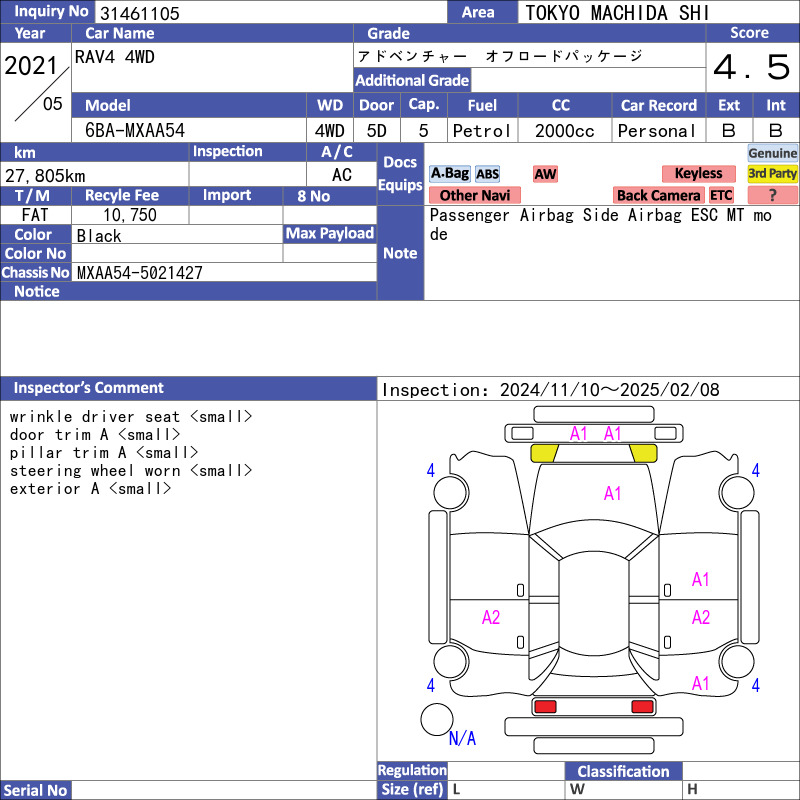Click the Inspector's Comment header
The width and height of the screenshot is (800, 800).
click(89, 388)
